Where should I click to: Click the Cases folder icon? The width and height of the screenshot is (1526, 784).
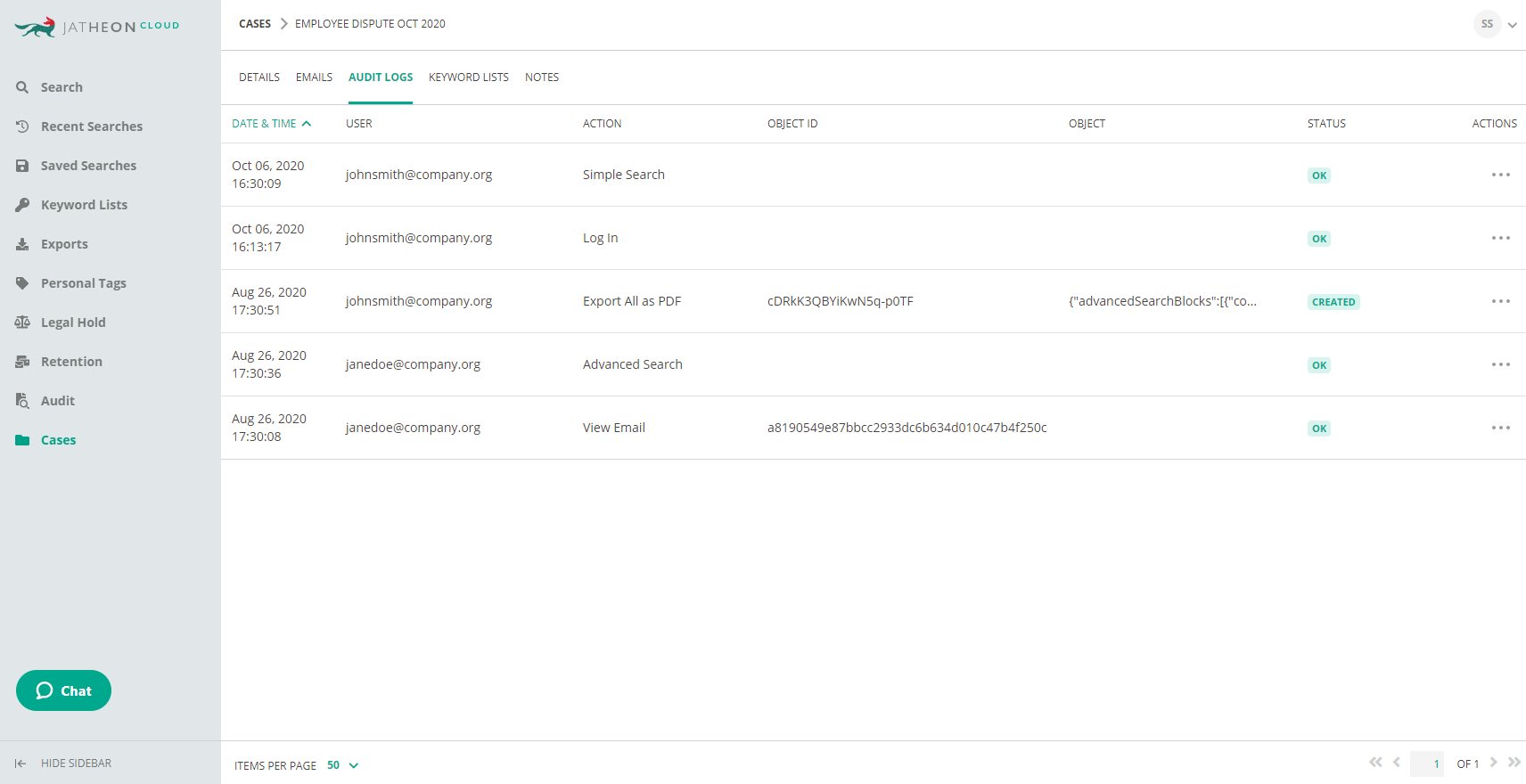coord(22,440)
